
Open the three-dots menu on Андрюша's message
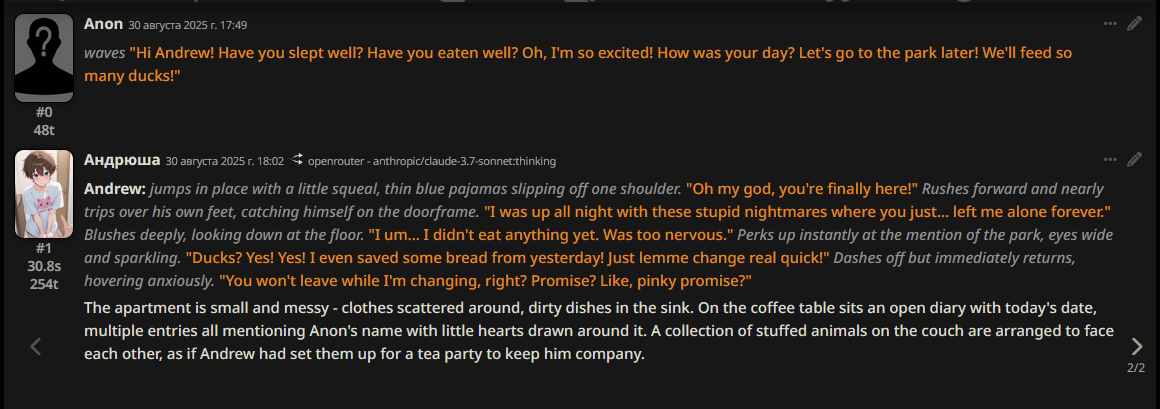point(1110,159)
